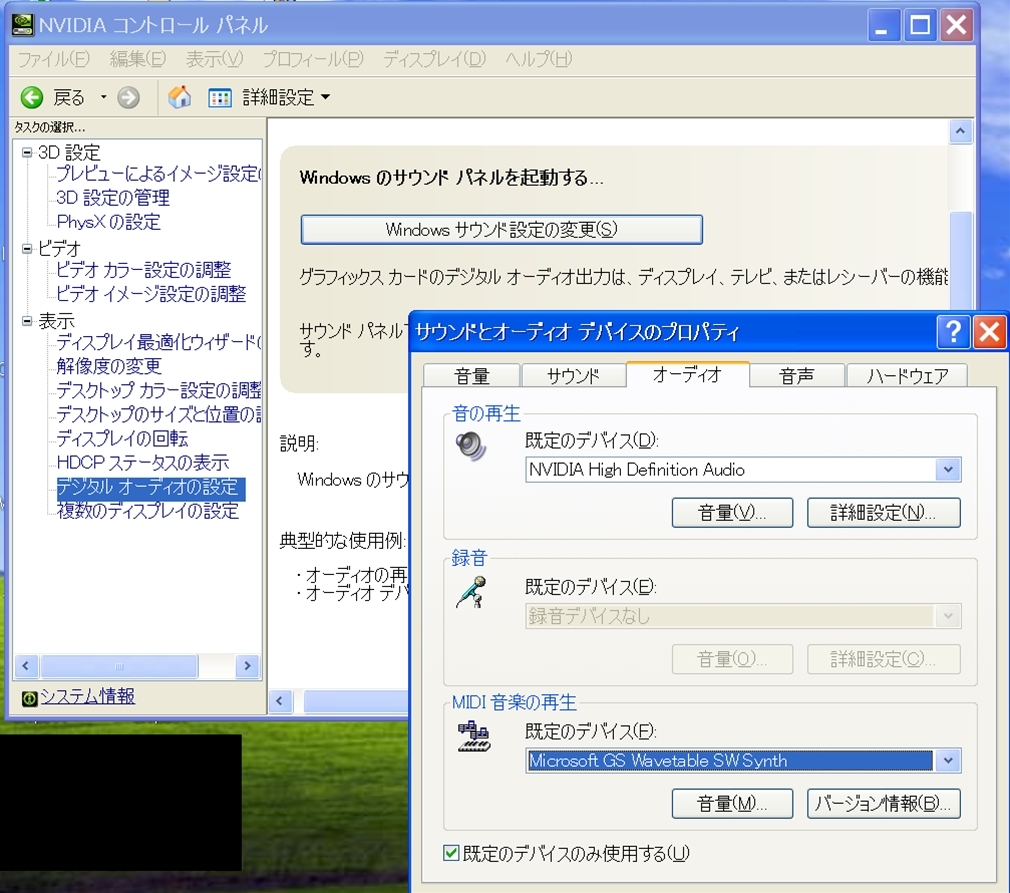The image size is (1010, 893).
Task: Open the playback default device dropdown
Action: pyautogui.click(x=948, y=470)
